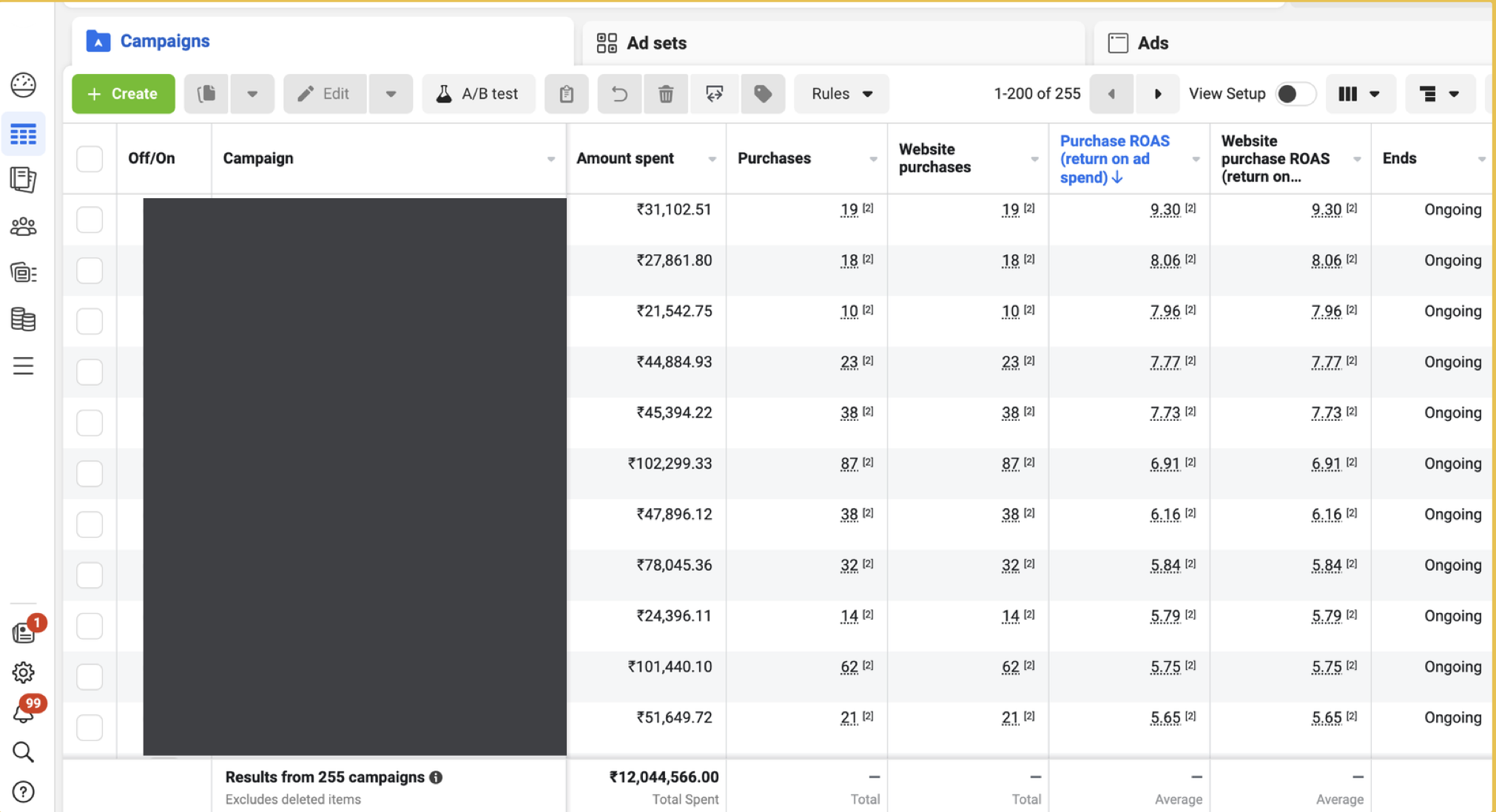Click the clipboard paste icon in toolbar
Image resolution: width=1496 pixels, height=812 pixels.
point(566,94)
